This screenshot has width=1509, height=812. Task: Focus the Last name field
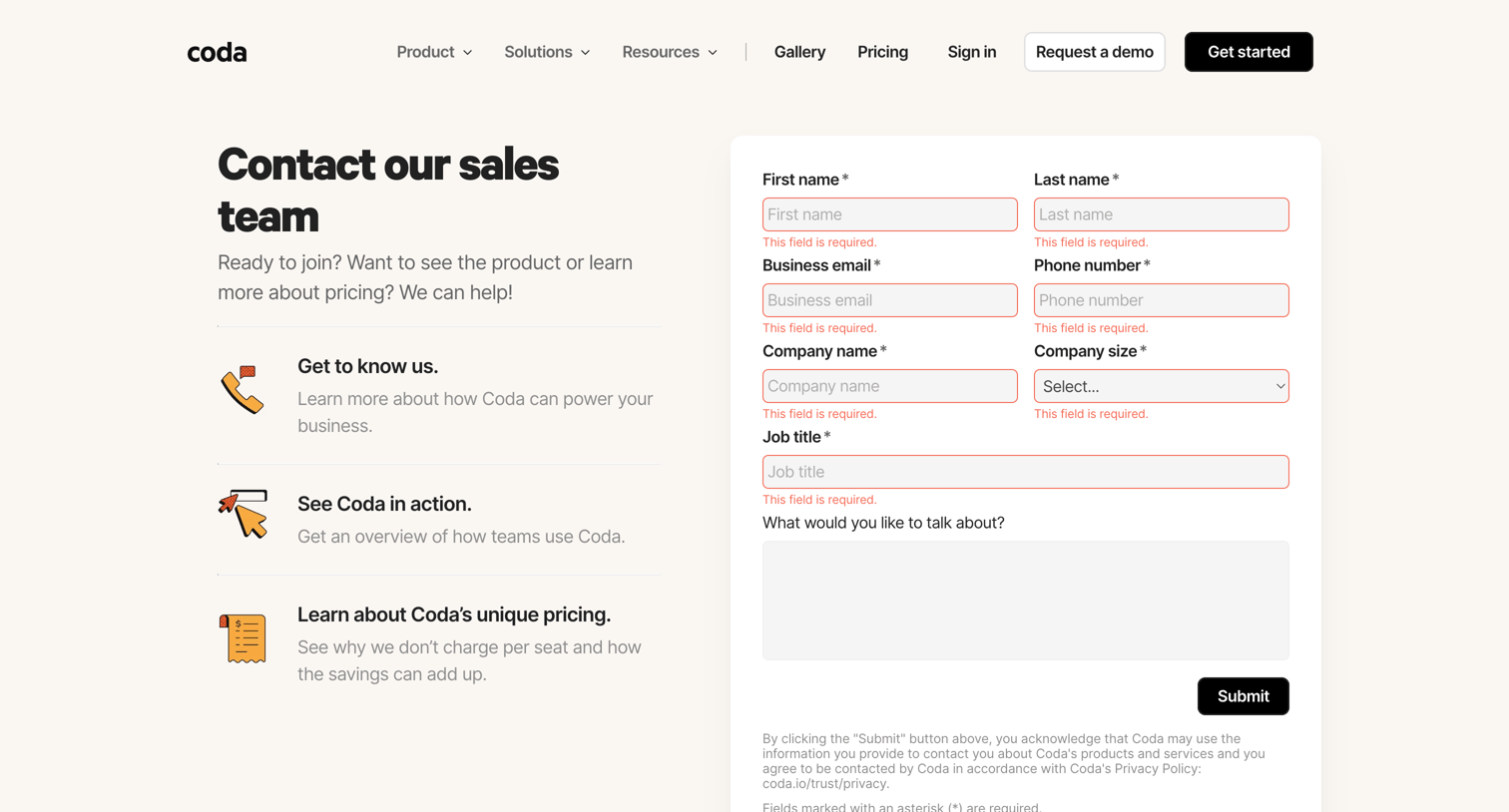(1161, 214)
